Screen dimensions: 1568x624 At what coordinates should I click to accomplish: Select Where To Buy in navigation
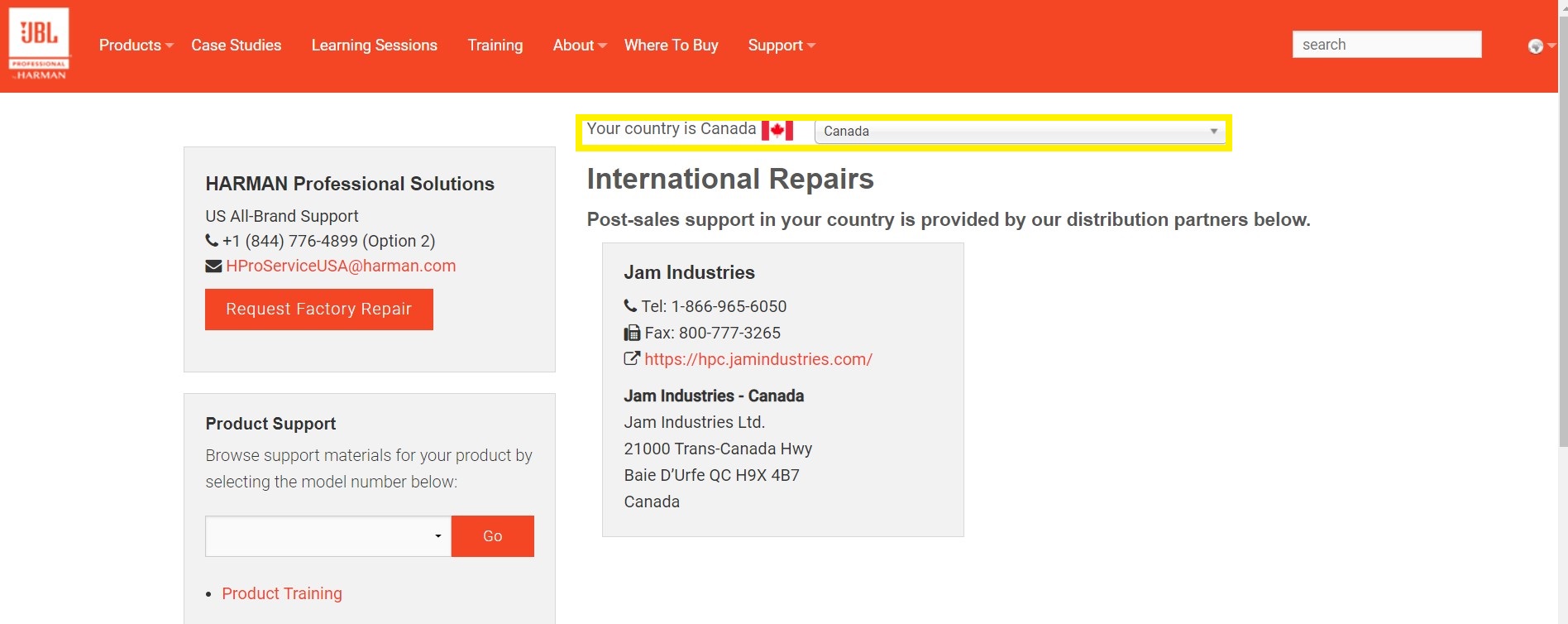[x=672, y=46]
